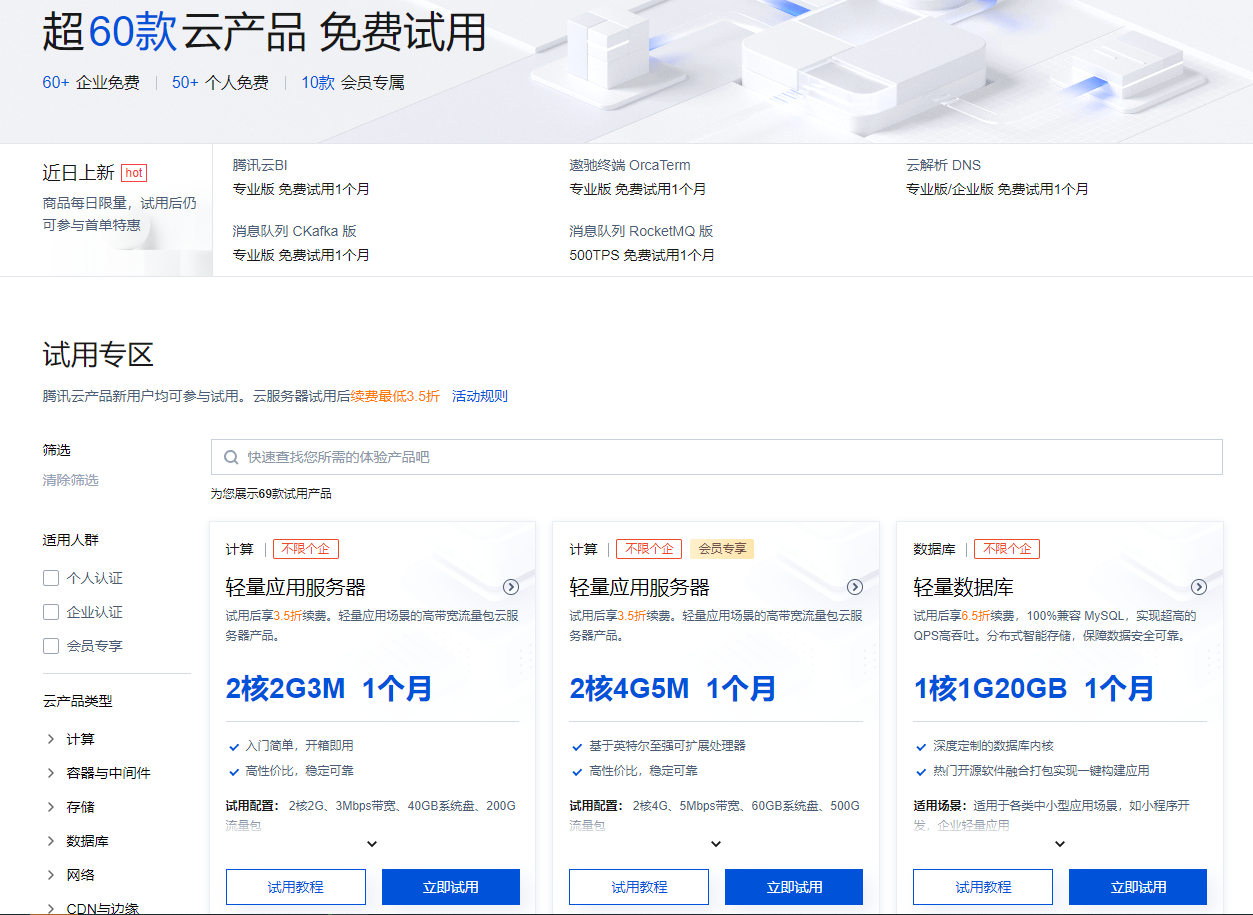Screen dimensions: 1253x915
Task: Click 500TPS 免费试用1个月 text
Action: click(642, 255)
